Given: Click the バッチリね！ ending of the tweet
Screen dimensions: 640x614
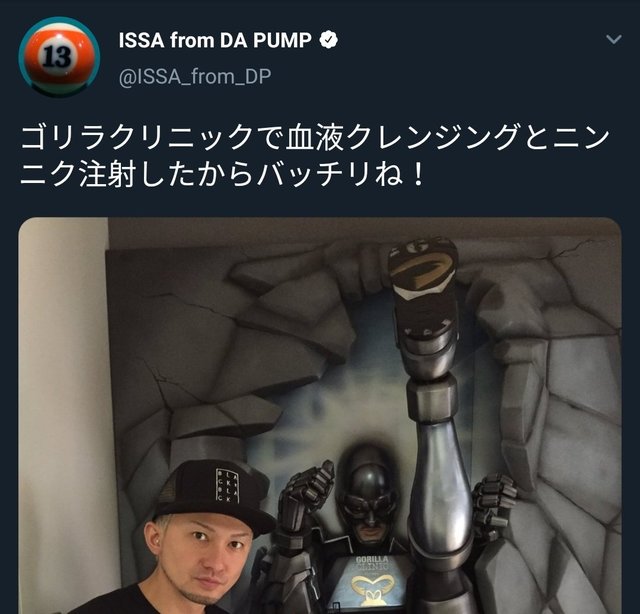Looking at the screenshot, I should click(x=343, y=174).
